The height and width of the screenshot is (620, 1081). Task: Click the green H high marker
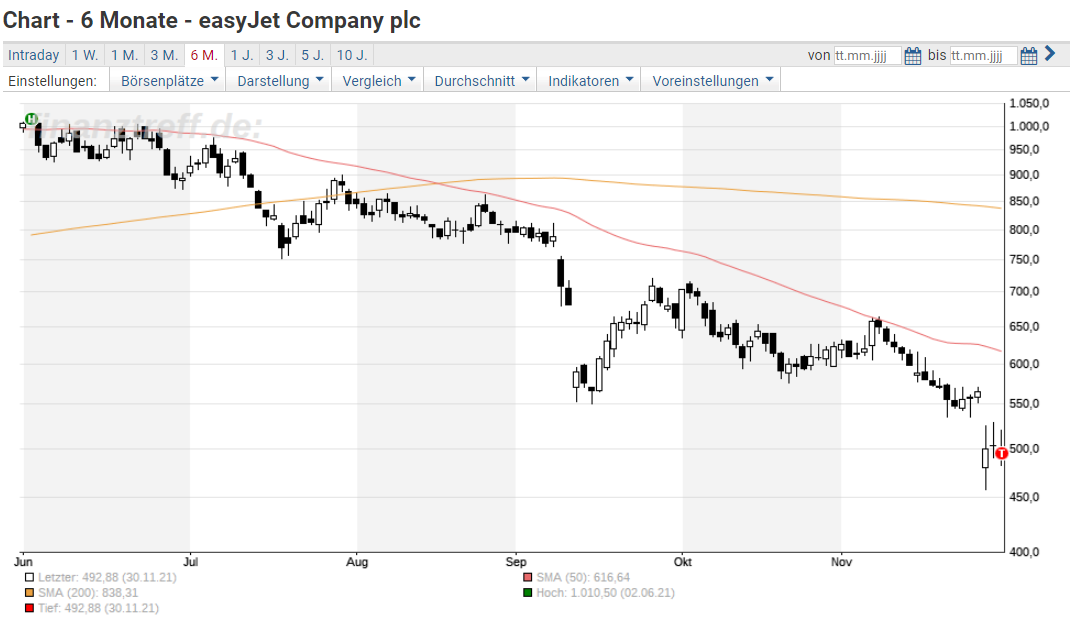31,119
